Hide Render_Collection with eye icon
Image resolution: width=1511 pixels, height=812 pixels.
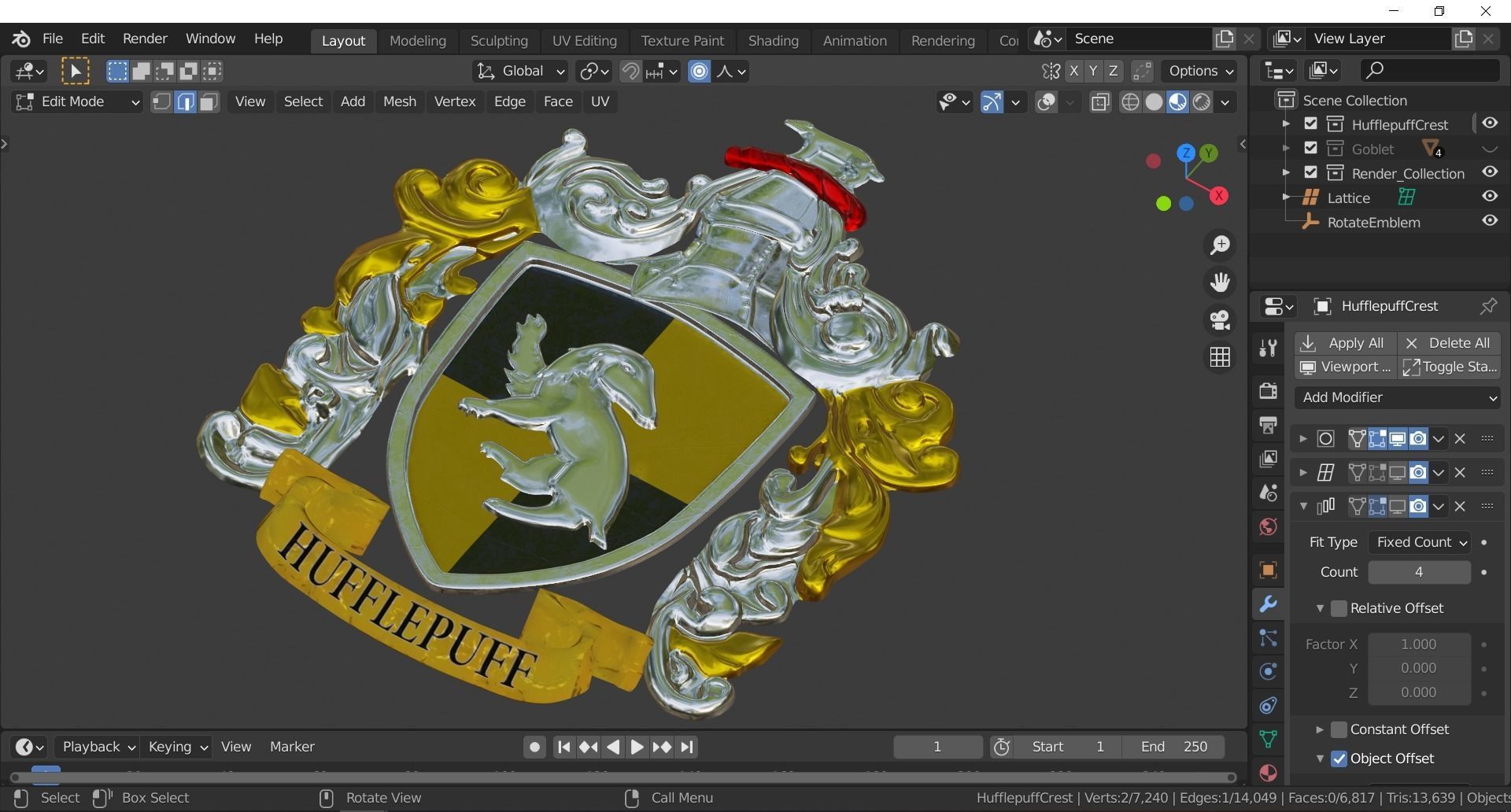click(x=1489, y=172)
